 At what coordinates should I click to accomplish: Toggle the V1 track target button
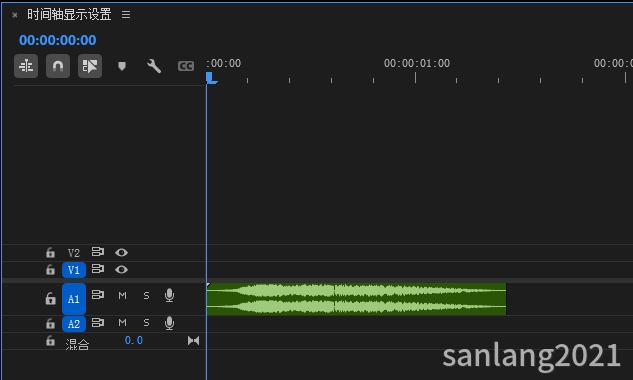click(x=74, y=270)
